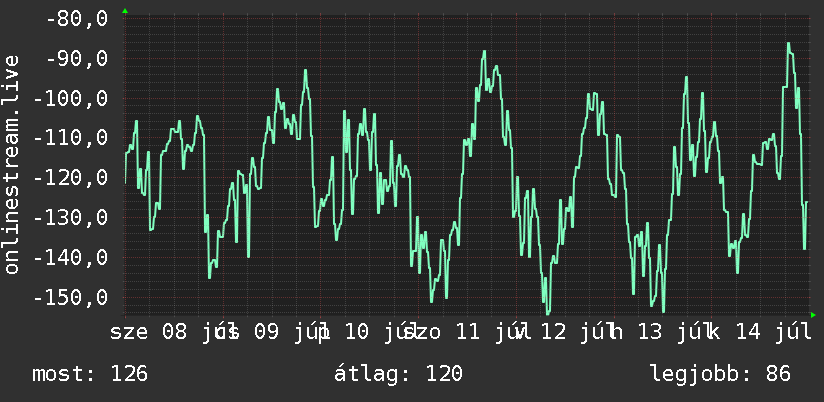Screen dimensions: 824x402
Task: Click the green arrow ending the X axis
Action: click(813, 315)
